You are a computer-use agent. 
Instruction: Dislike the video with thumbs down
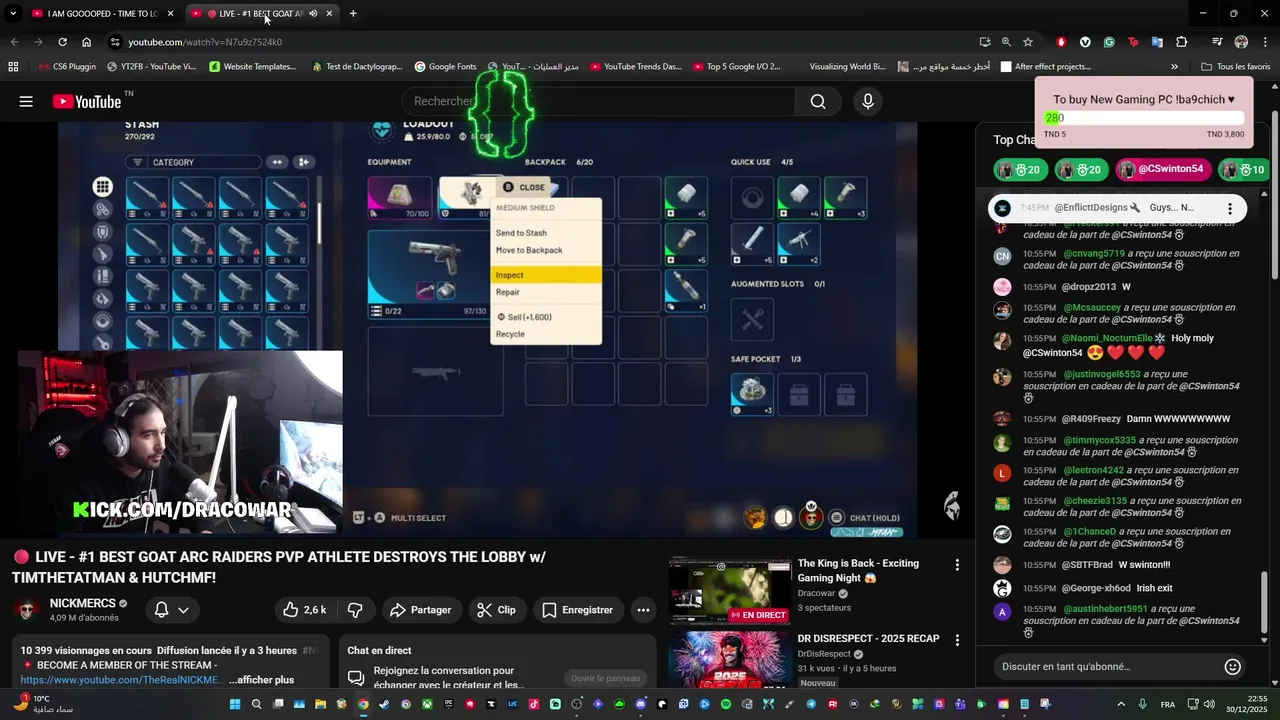(355, 610)
